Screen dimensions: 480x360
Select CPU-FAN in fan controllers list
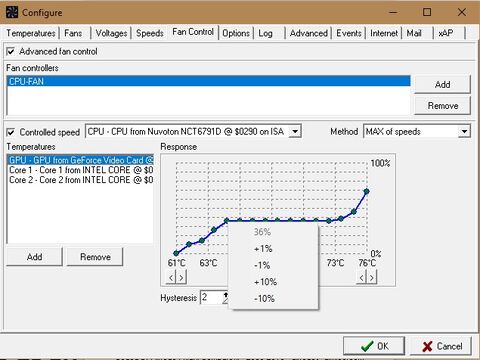pos(208,81)
